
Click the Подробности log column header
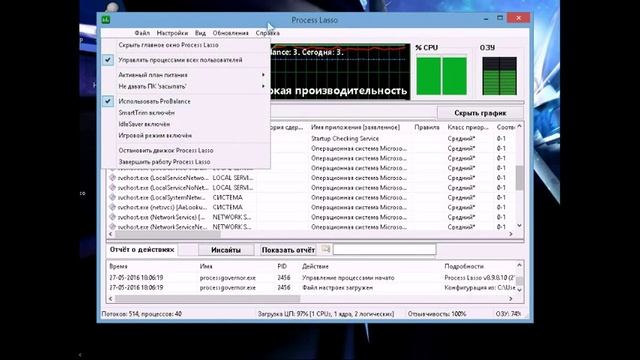pyautogui.click(x=464, y=266)
